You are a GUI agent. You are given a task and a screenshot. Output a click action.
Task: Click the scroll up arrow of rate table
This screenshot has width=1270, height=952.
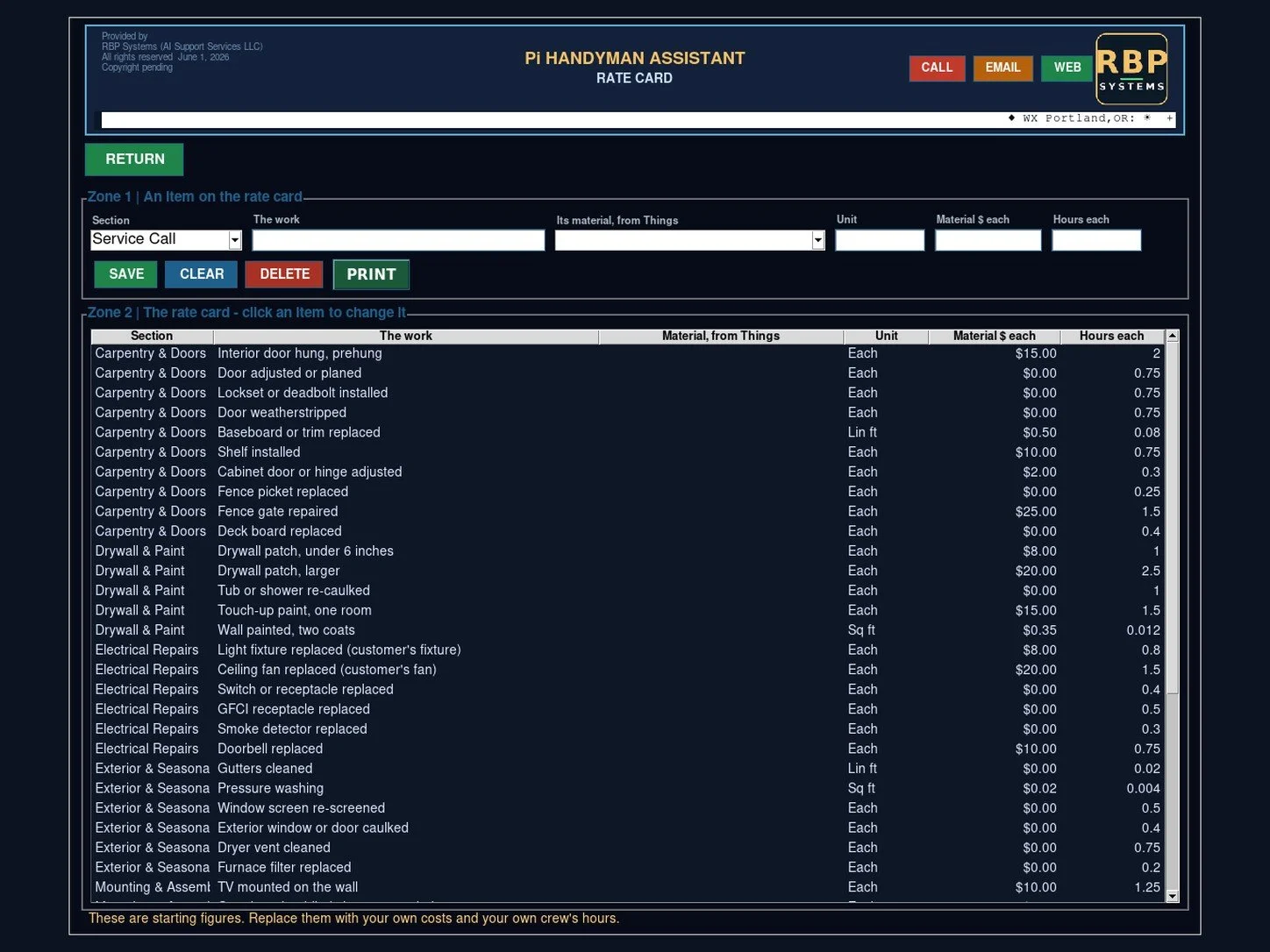(x=1172, y=336)
